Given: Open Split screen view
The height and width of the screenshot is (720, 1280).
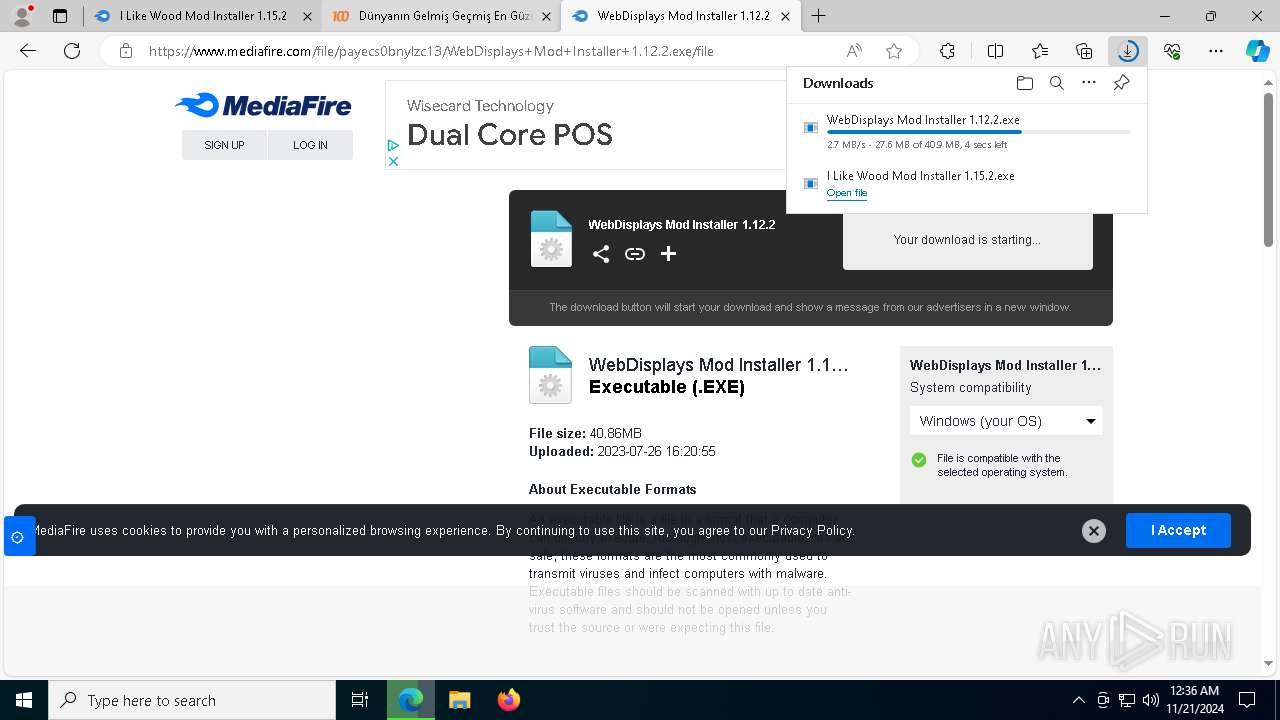Looking at the screenshot, I should coord(995,51).
